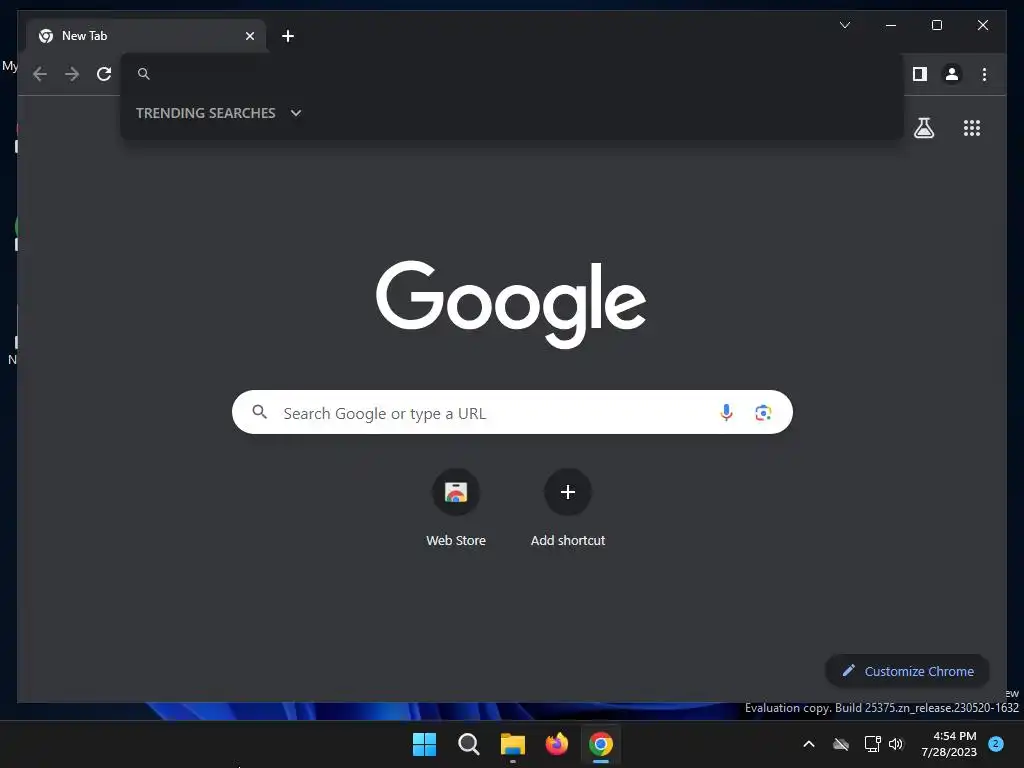Screen dimensions: 1024x768
Task: Open the Search Labs flask icon
Action: click(923, 128)
